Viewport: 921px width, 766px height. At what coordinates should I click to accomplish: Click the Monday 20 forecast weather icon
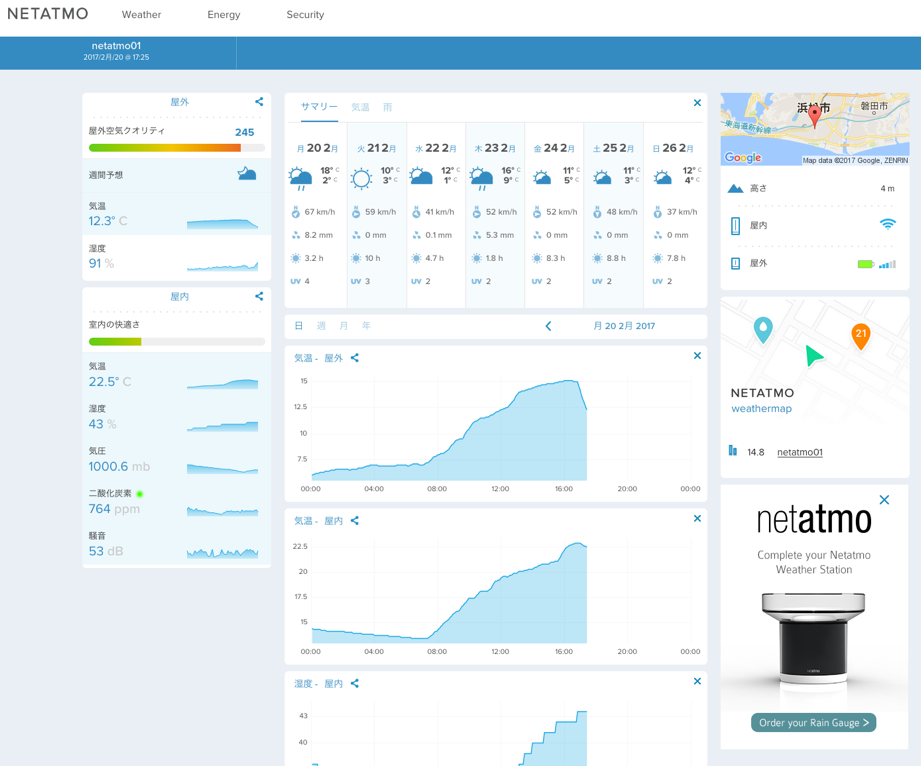pyautogui.click(x=300, y=177)
